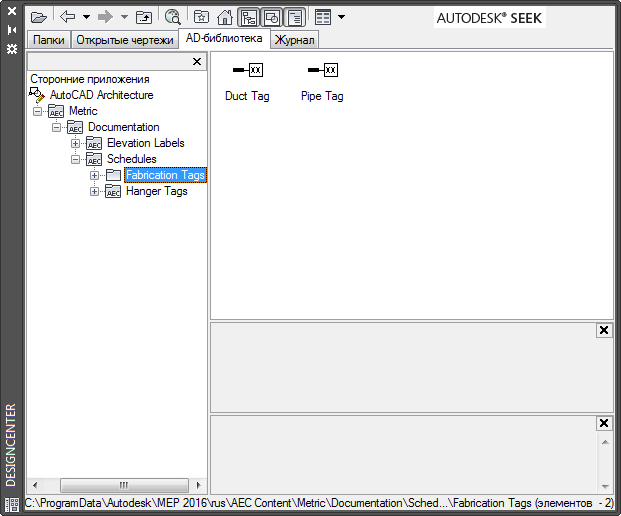Open the forward history dropdown arrow
The width and height of the screenshot is (621, 516).
click(124, 17)
